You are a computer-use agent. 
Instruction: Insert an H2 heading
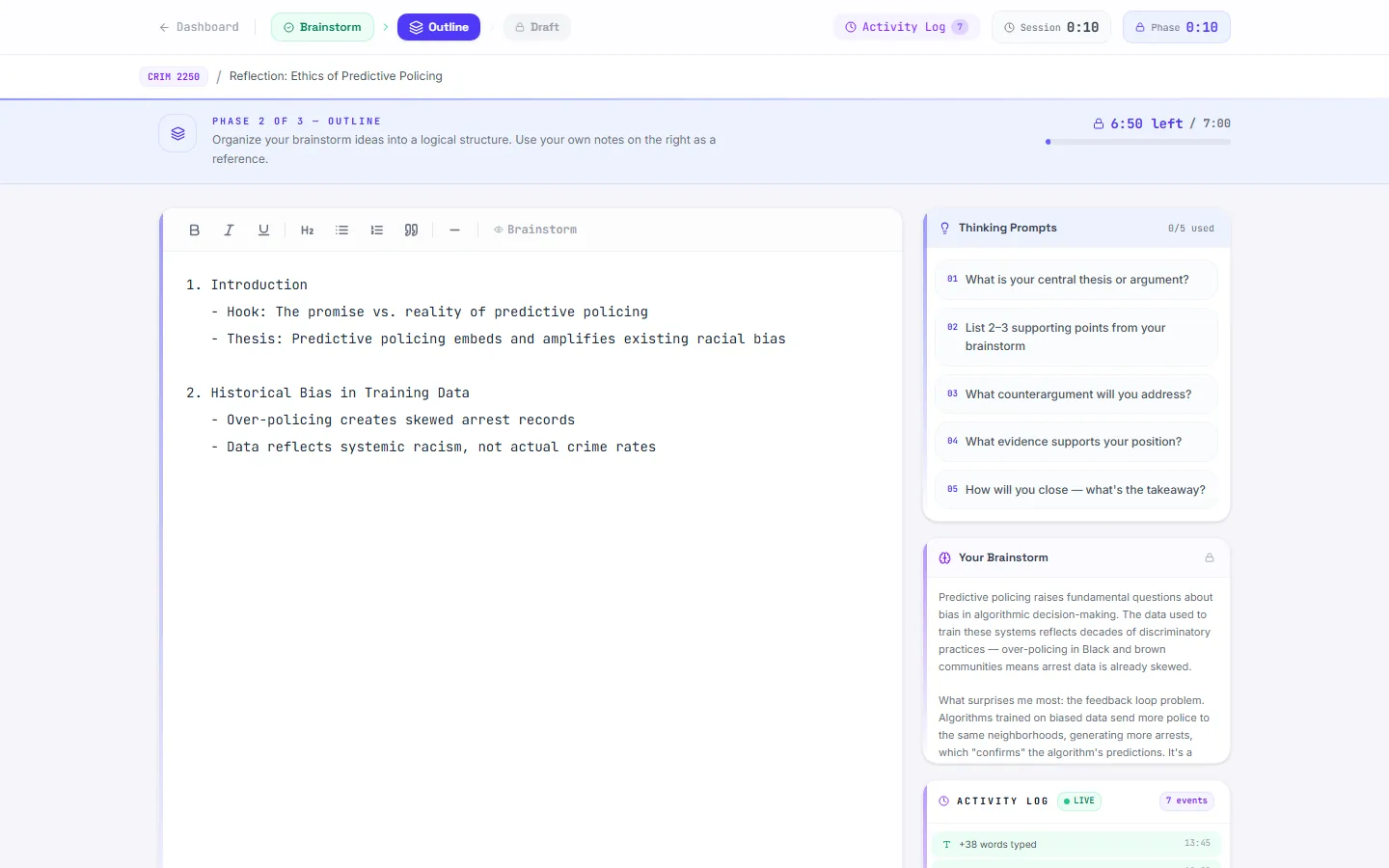(x=308, y=230)
